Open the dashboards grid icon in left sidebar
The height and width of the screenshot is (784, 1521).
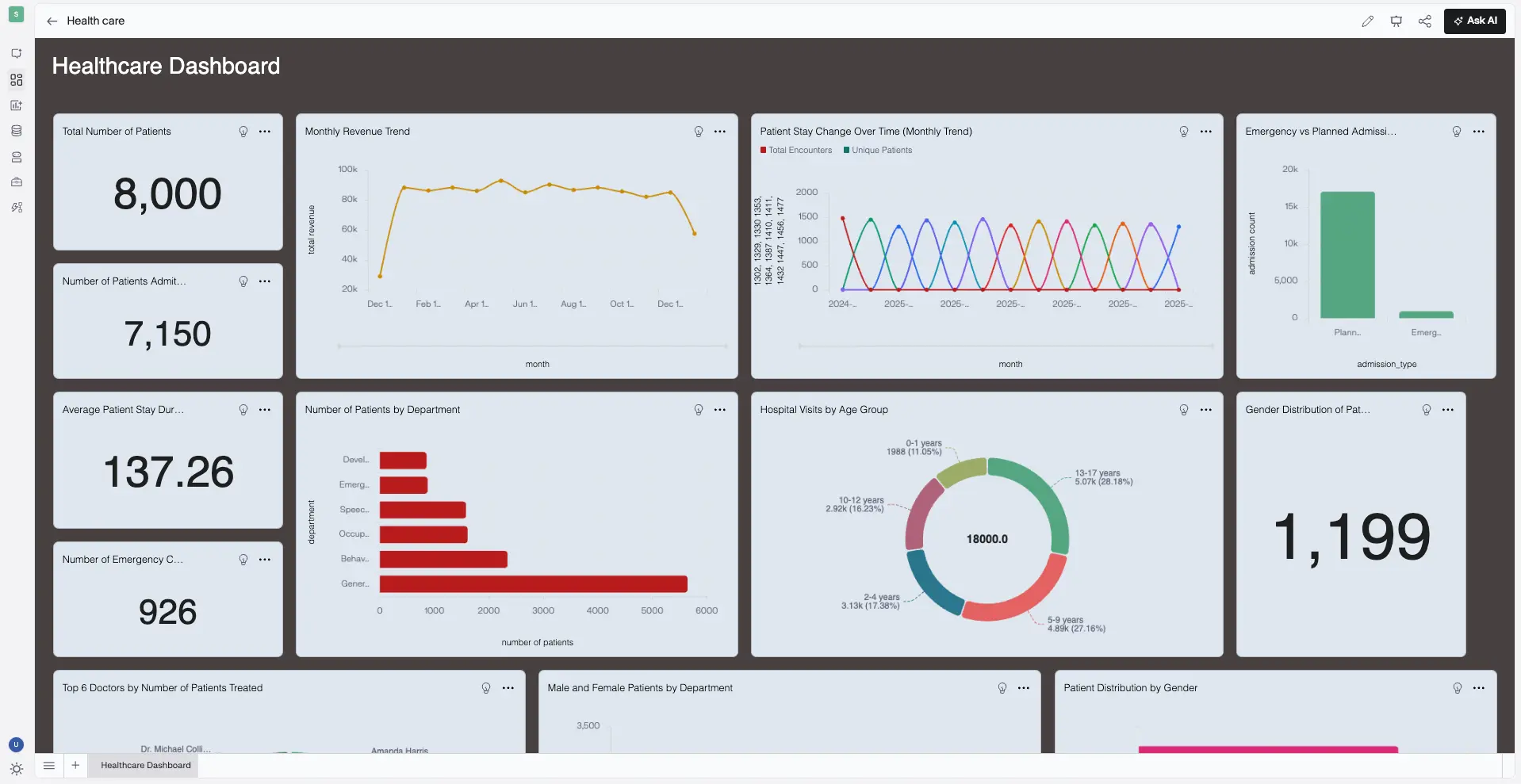[17, 80]
